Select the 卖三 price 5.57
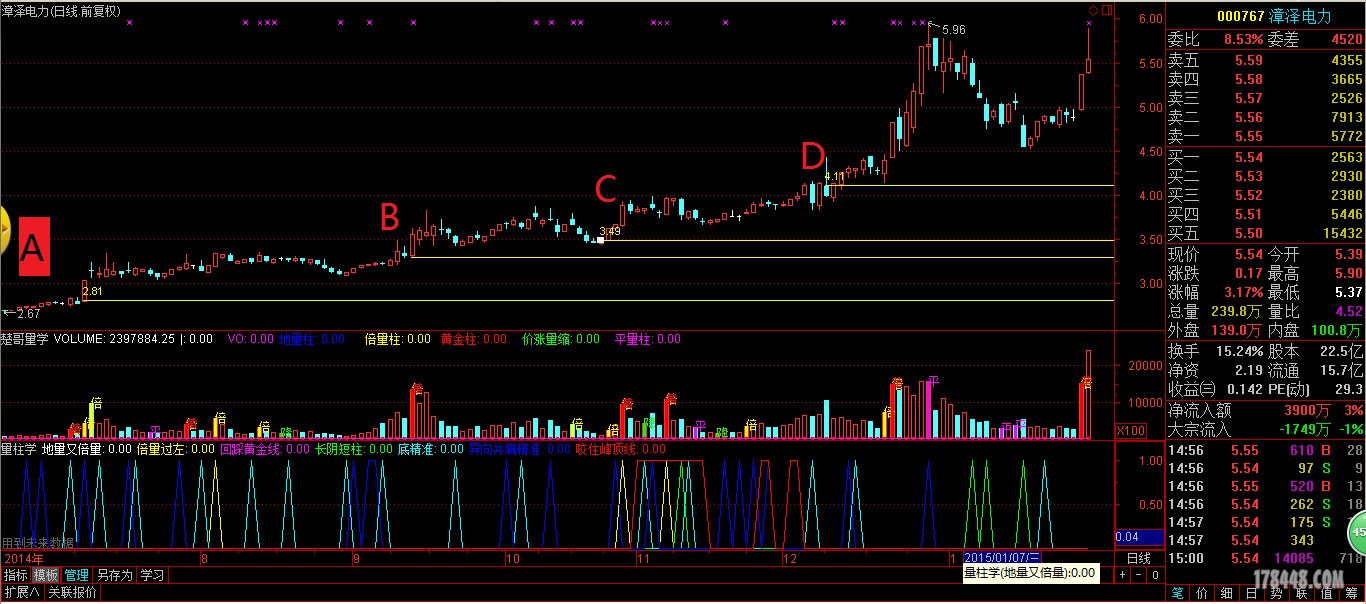This screenshot has height=604, width=1366. coord(1249,98)
